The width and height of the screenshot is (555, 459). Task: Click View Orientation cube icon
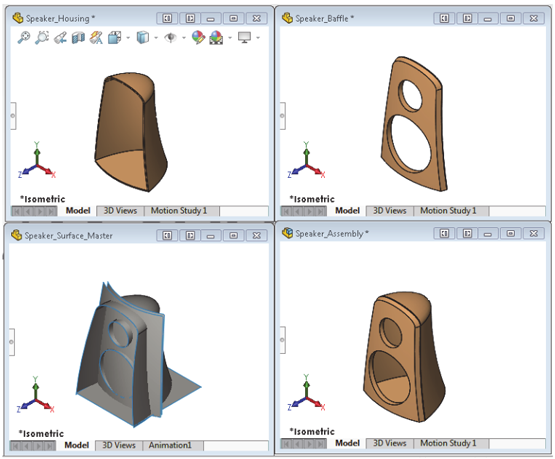[115, 38]
